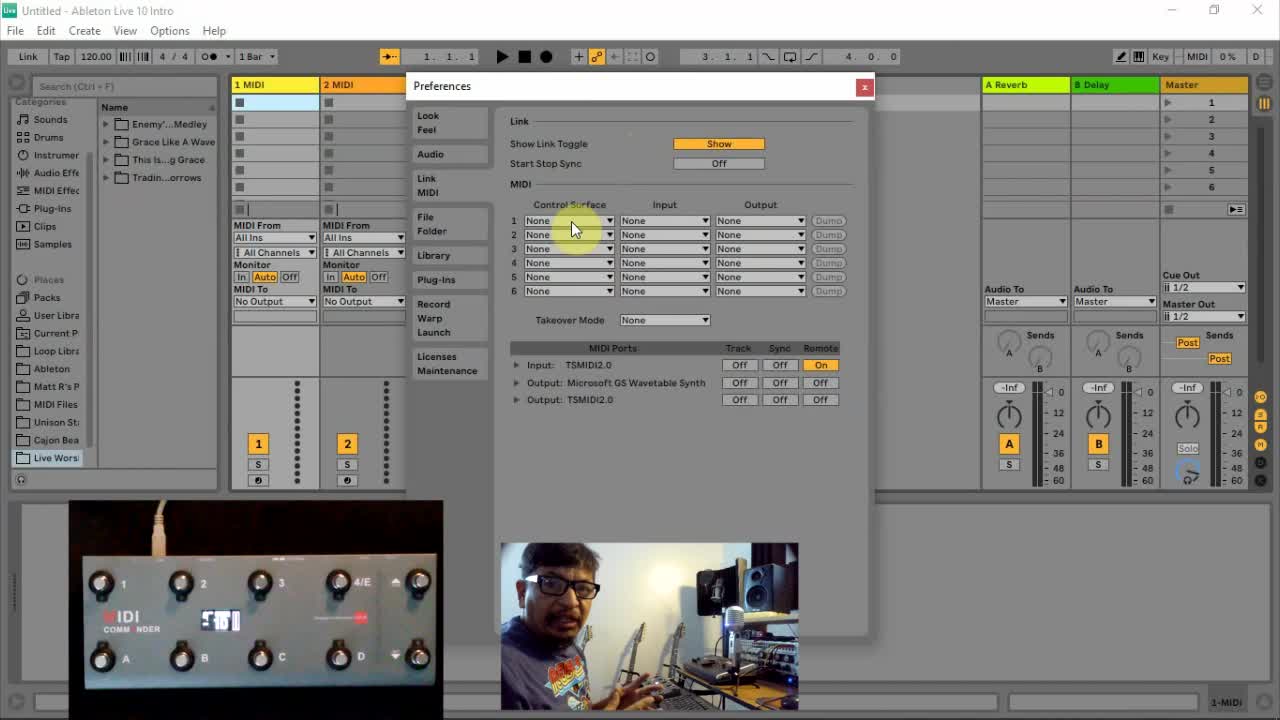Toggle Draw Mode pencil icon

(x=1121, y=57)
